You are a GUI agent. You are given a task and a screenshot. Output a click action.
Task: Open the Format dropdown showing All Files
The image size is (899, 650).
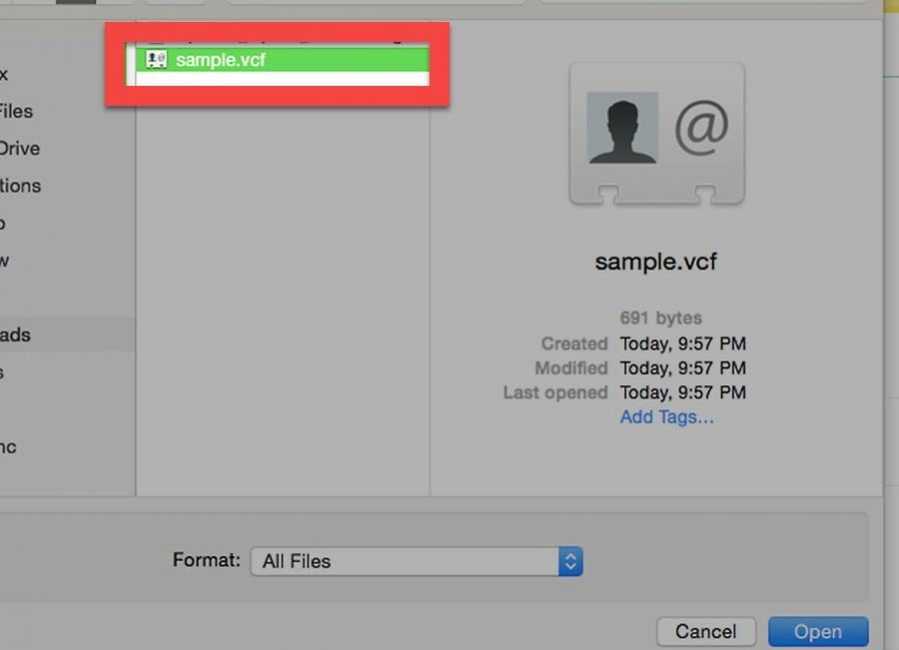[x=417, y=561]
